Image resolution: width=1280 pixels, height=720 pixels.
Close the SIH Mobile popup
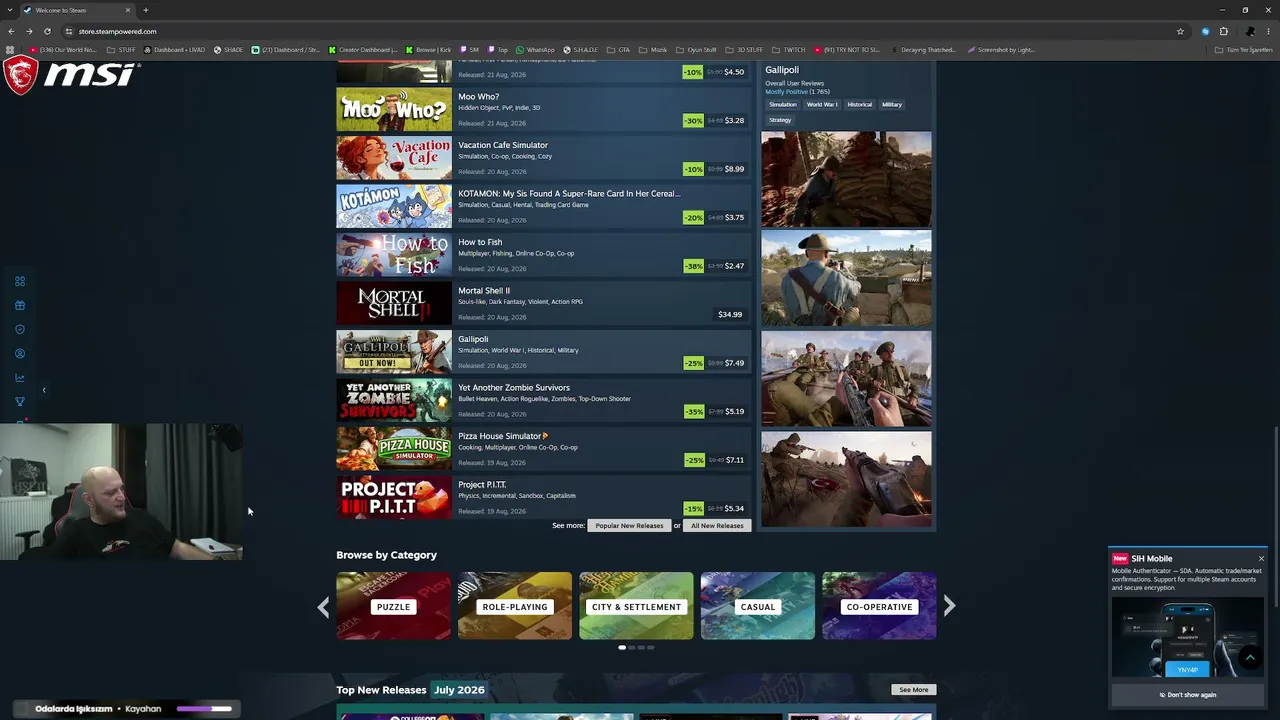point(1261,559)
